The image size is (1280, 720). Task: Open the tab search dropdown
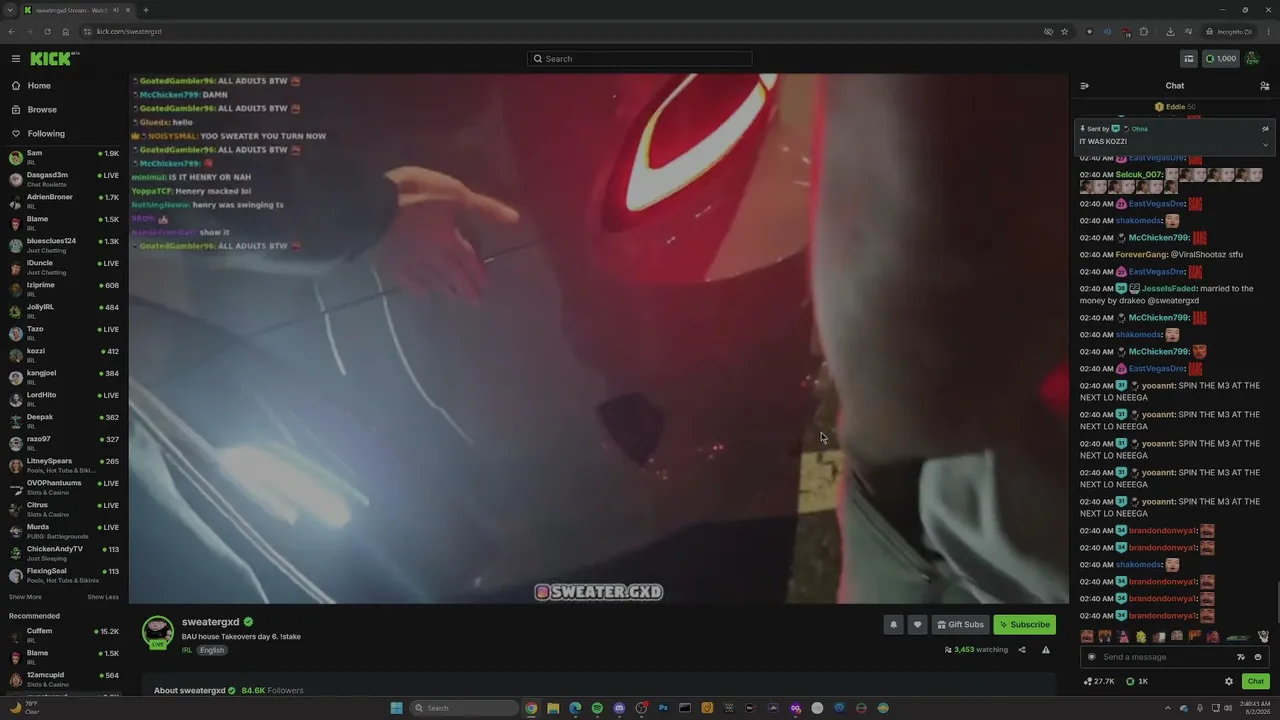(x=9, y=10)
